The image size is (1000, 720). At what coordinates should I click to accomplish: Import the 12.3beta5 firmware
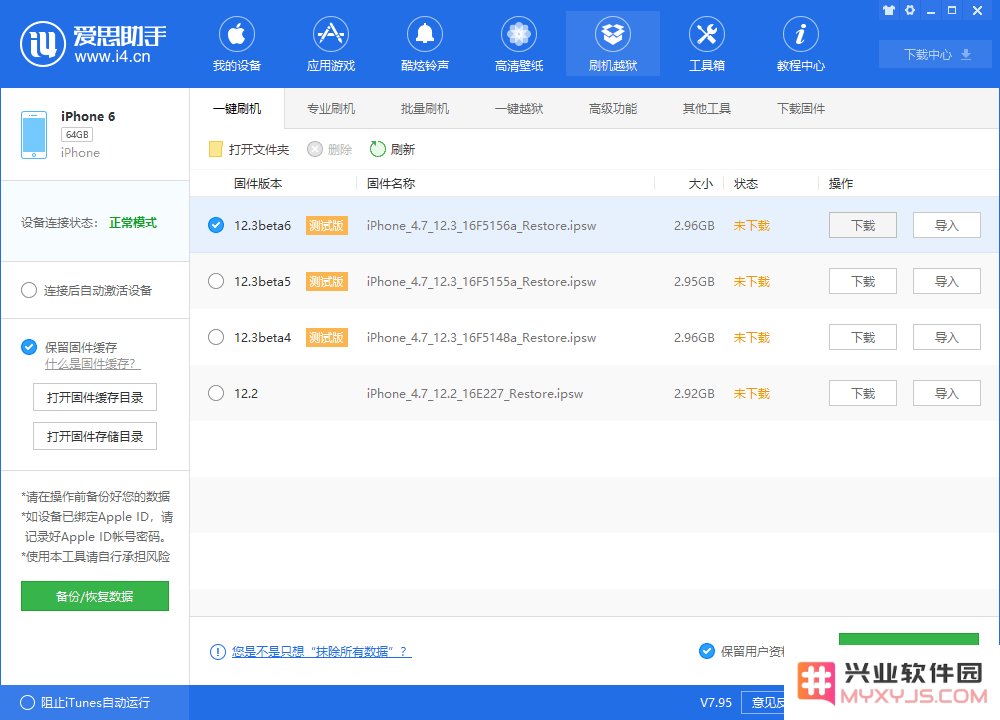click(x=946, y=281)
